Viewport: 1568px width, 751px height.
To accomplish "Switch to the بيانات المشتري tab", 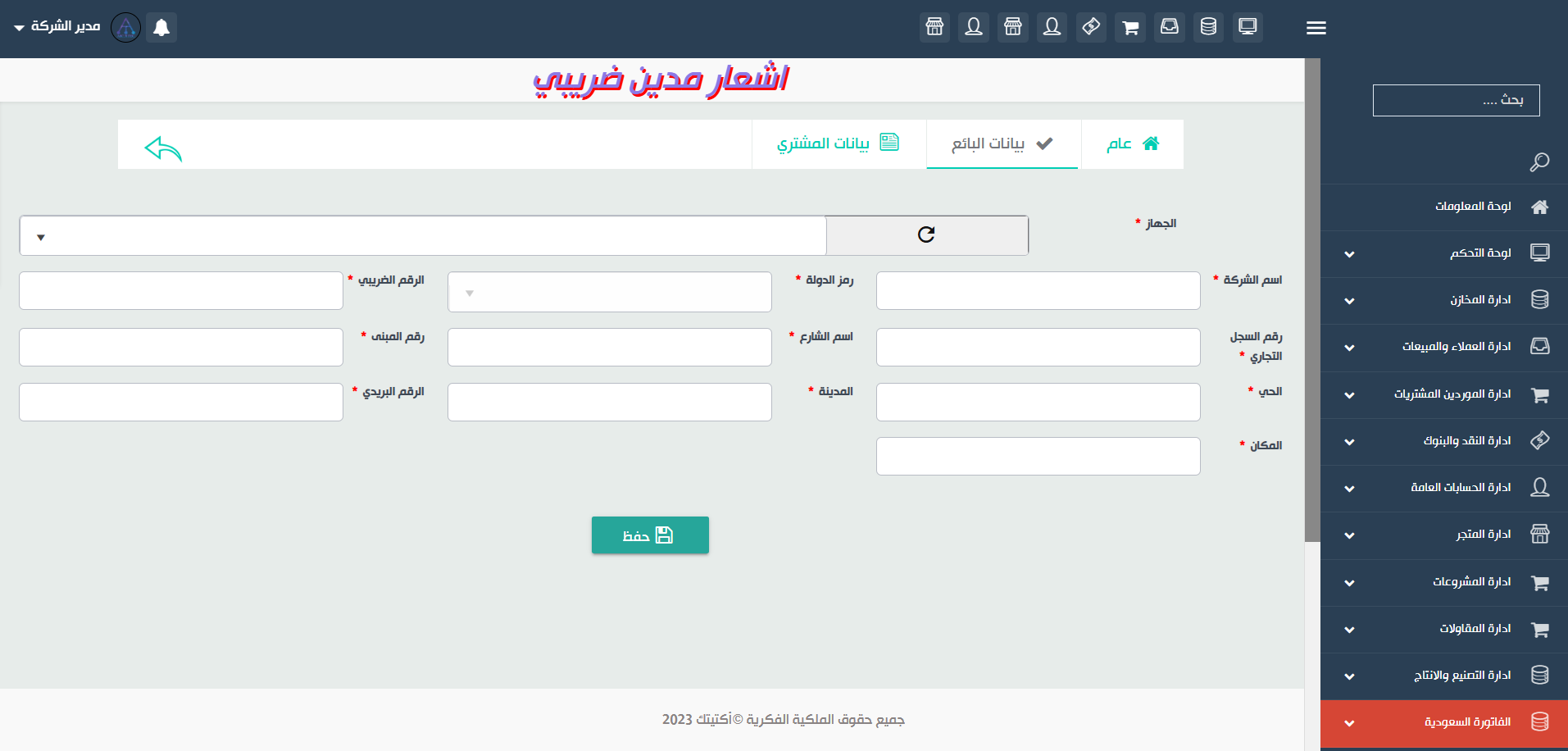I will click(839, 144).
